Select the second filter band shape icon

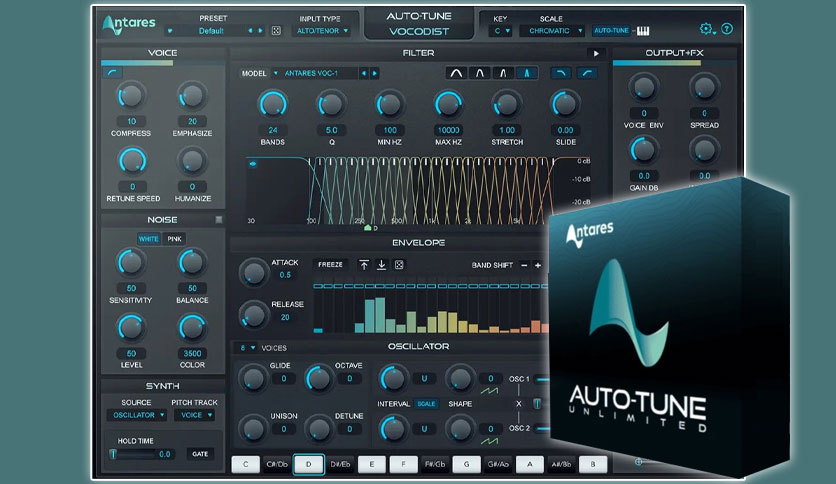tap(479, 73)
